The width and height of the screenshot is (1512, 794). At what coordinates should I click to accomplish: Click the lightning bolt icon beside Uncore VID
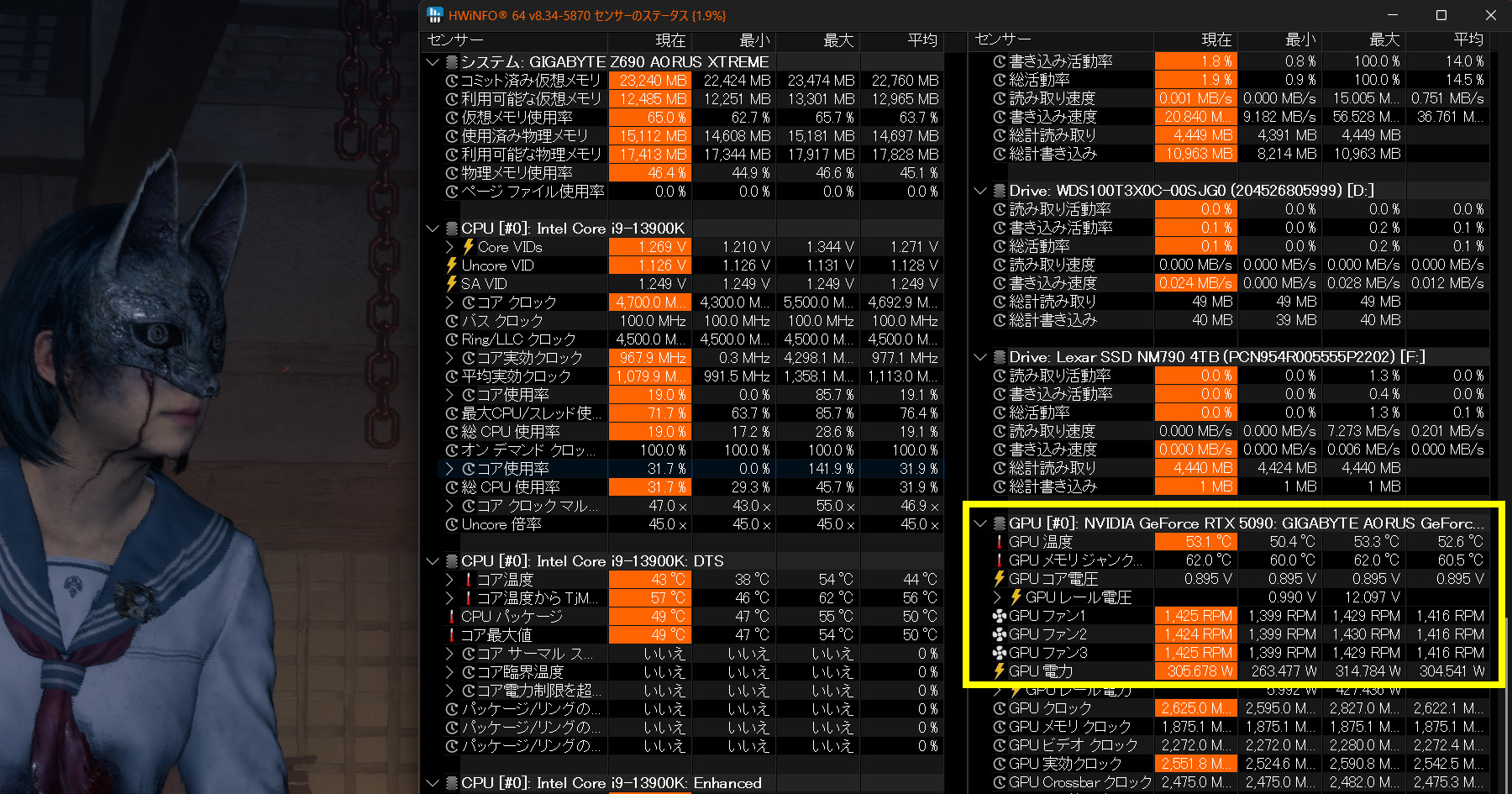(x=451, y=266)
